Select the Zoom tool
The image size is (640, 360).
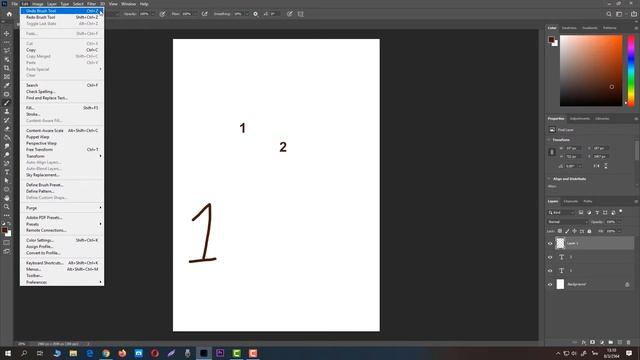[7, 207]
